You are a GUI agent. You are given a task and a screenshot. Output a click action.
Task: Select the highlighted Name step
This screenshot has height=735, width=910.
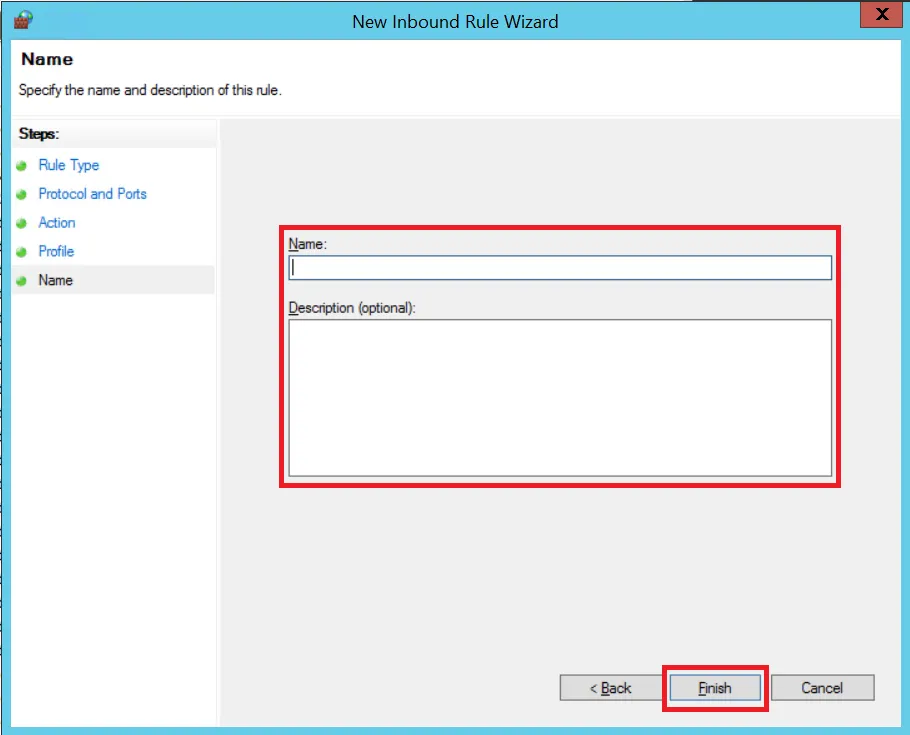pyautogui.click(x=56, y=280)
